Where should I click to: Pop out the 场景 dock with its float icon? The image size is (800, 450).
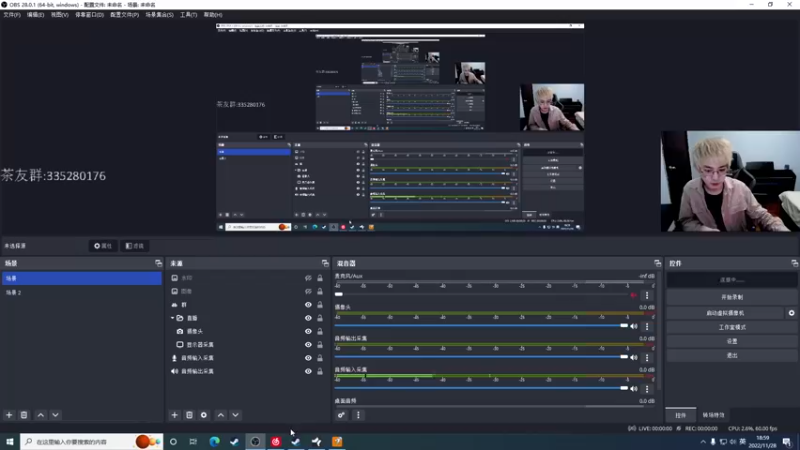click(x=159, y=263)
